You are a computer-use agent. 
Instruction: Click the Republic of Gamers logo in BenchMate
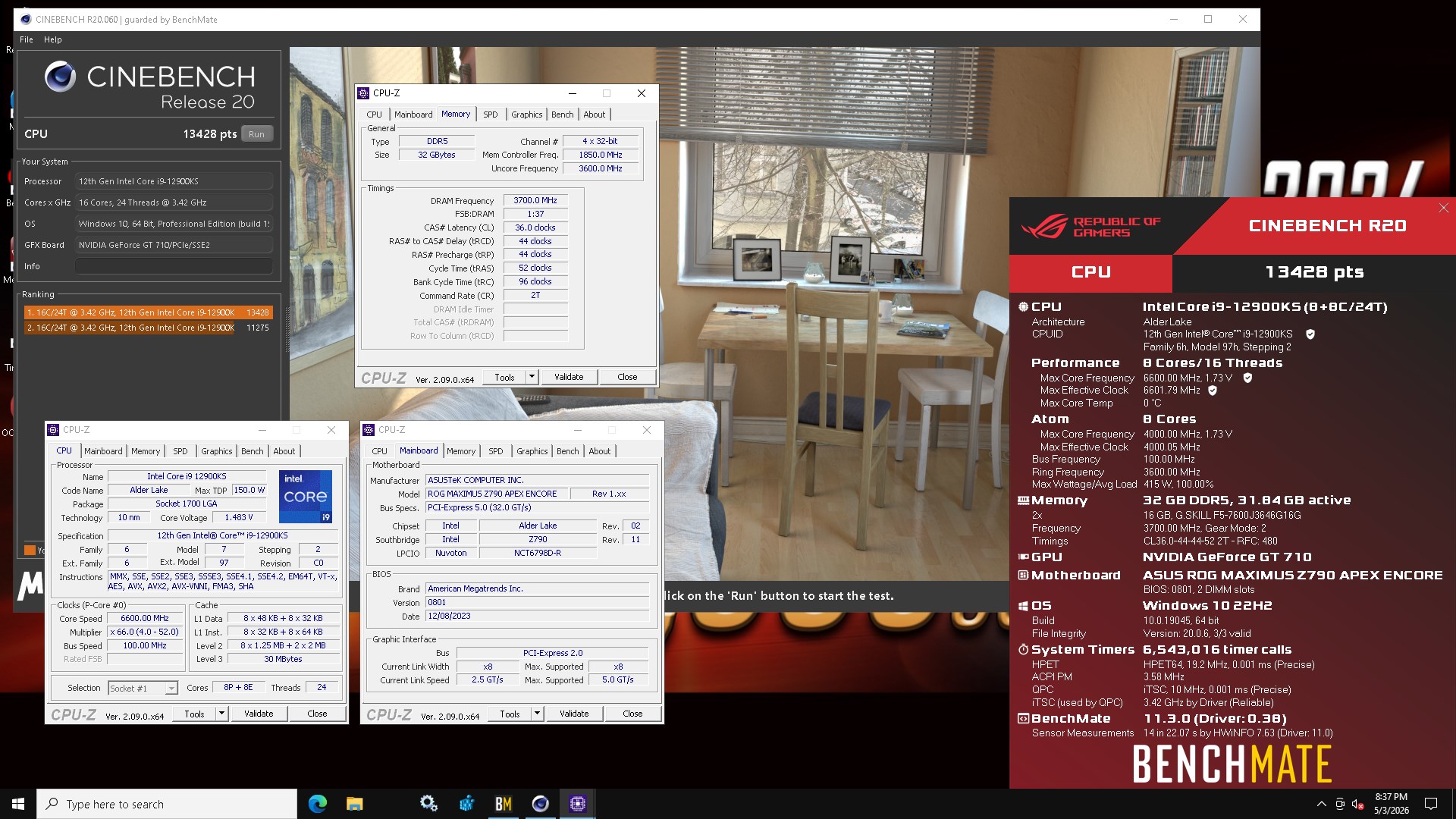1090,227
